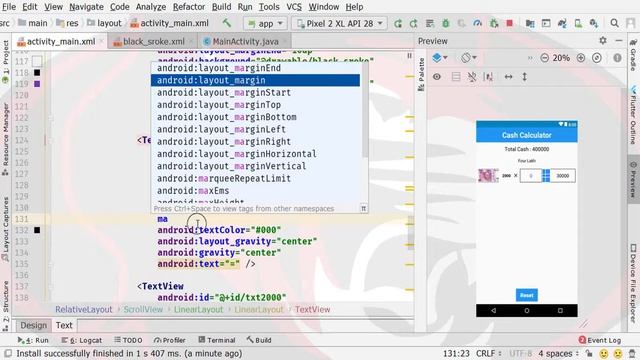Viewport: 640px width, 360px height.
Task: Switch to MainActivity.java tab
Action: [245, 41]
